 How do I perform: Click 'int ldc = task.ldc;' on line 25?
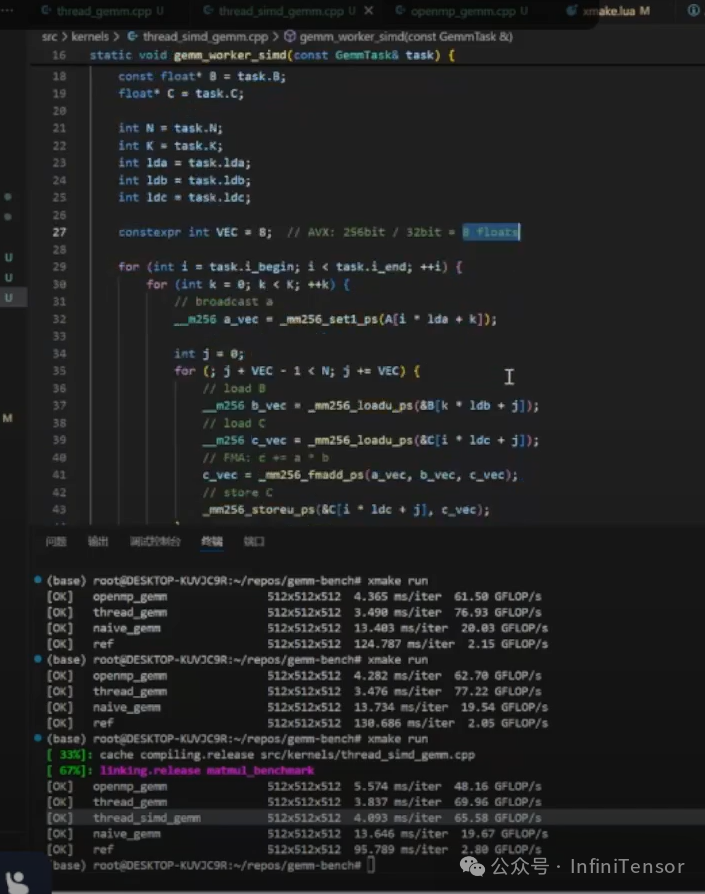click(x=184, y=197)
